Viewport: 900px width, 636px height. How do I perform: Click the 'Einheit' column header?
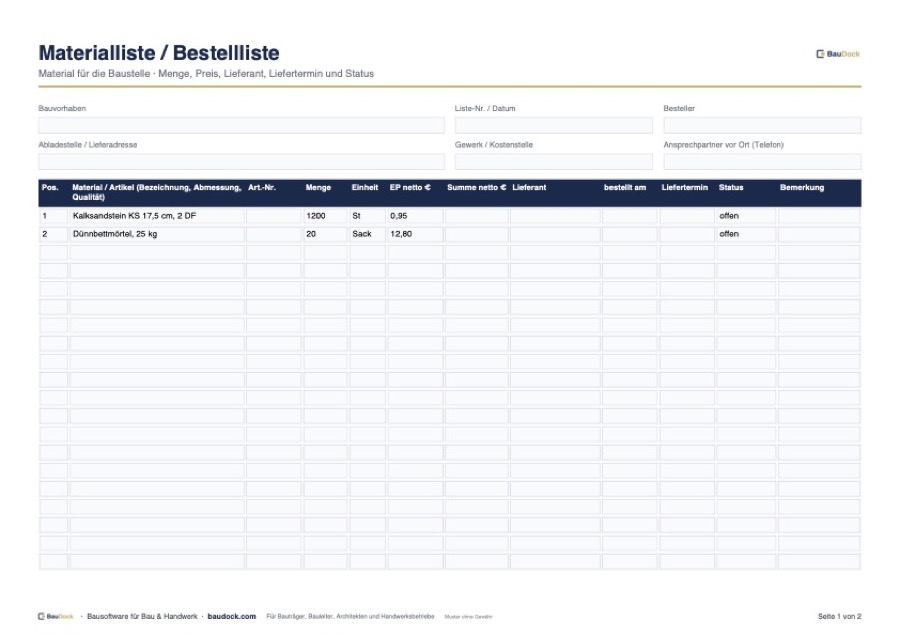364,188
